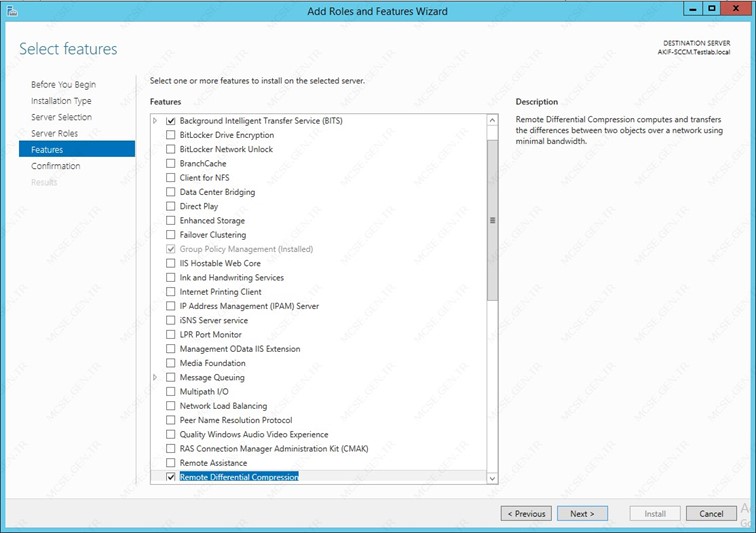Tick IIS Hostable Web Core checkbox
The height and width of the screenshot is (533, 756).
click(x=170, y=263)
